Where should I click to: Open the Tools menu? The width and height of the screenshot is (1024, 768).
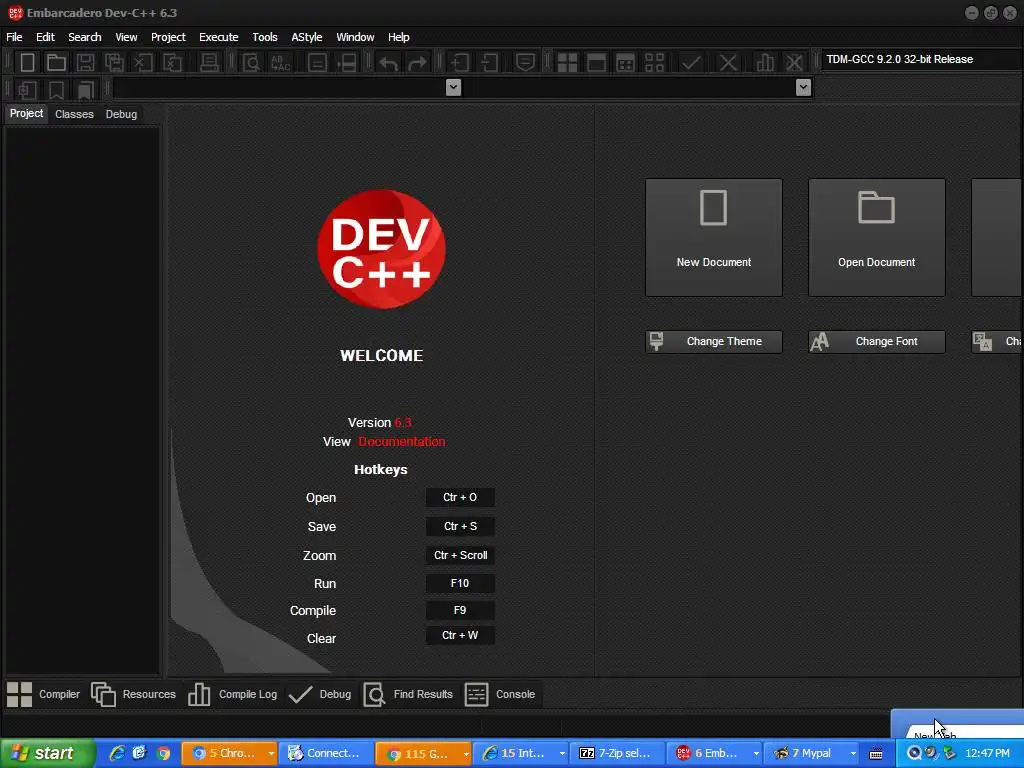265,37
